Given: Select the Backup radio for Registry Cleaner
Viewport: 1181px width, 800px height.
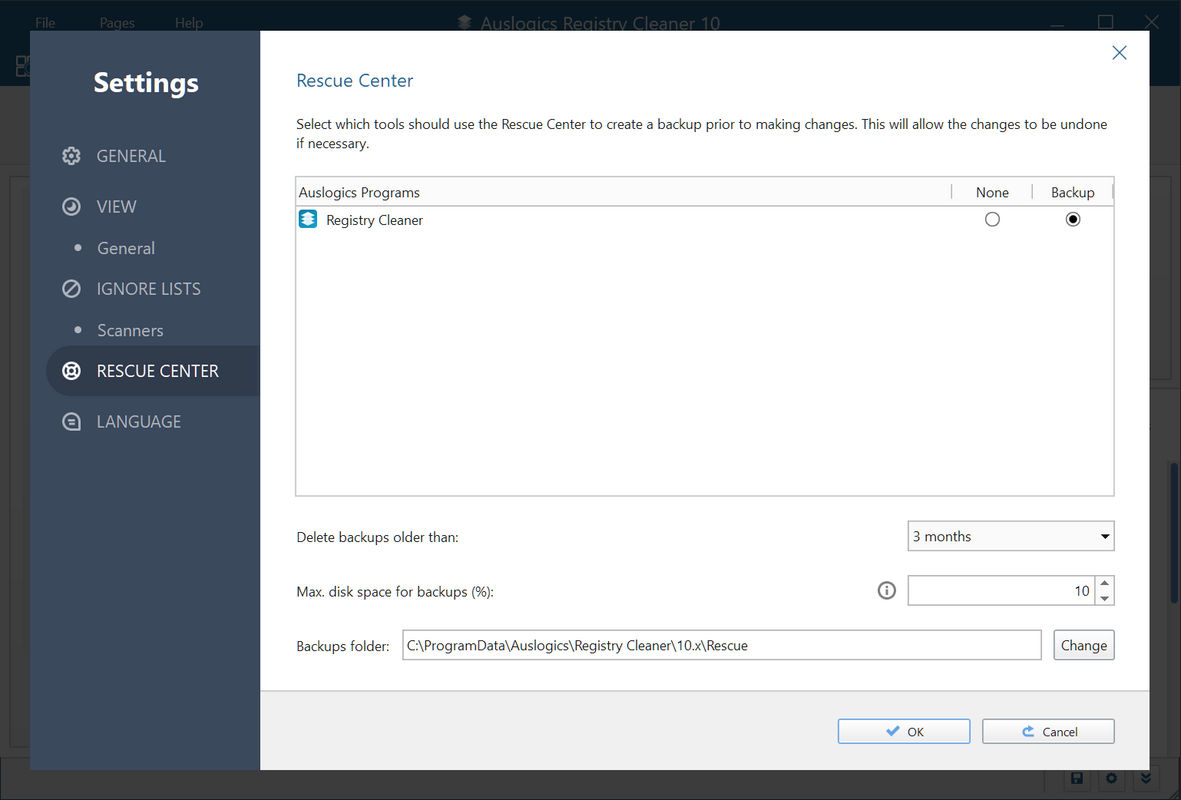Looking at the screenshot, I should [1073, 219].
